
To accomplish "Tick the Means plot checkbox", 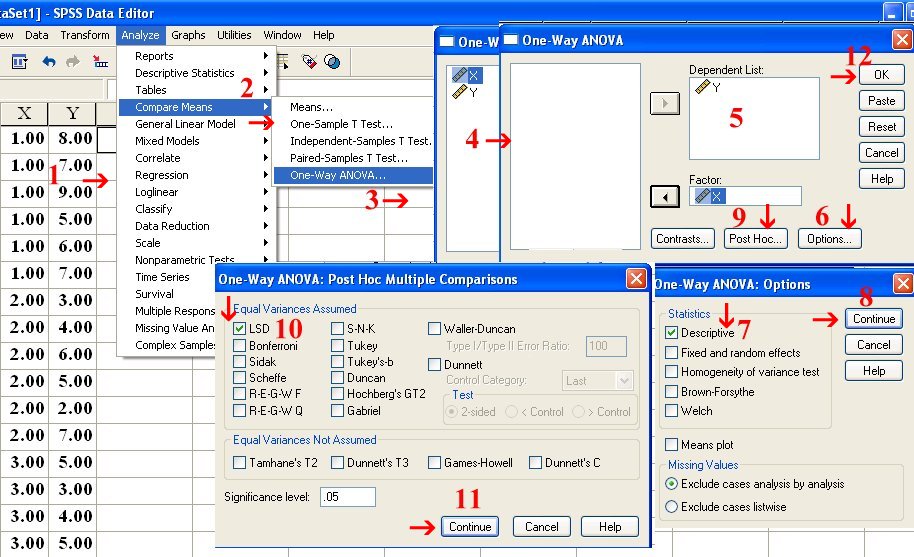I will (672, 445).
